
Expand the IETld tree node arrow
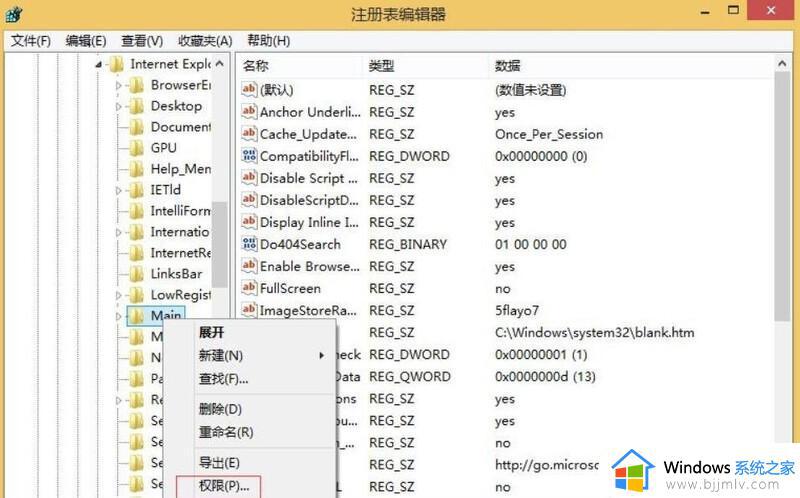118,190
